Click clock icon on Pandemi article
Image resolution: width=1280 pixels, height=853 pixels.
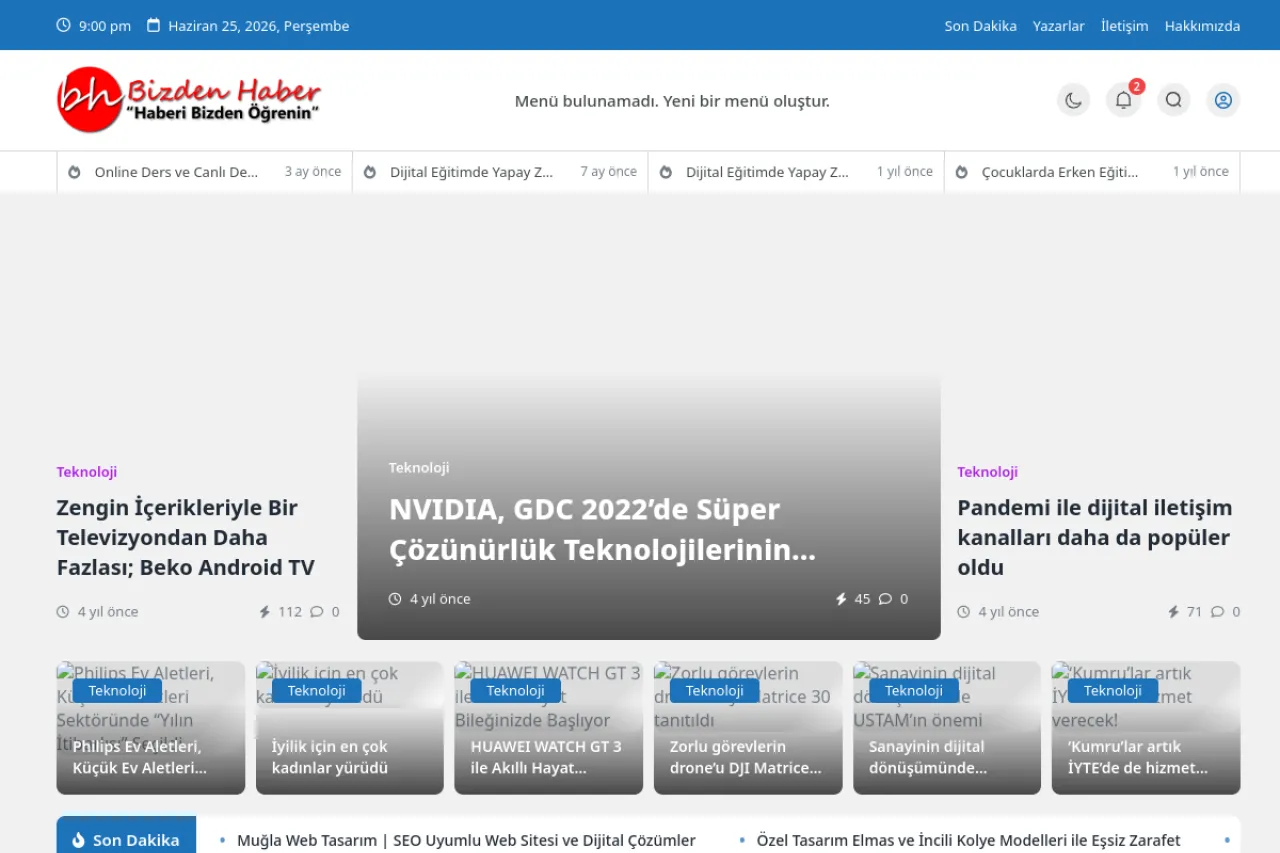[964, 611]
